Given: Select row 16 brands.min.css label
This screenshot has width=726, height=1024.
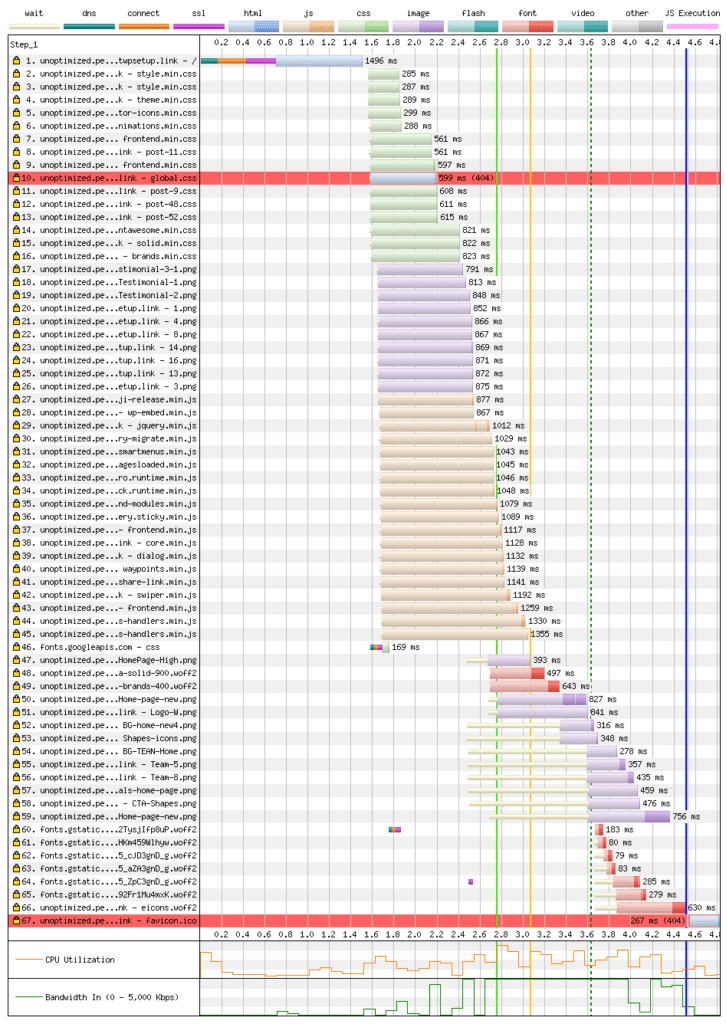Looking at the screenshot, I should (x=109, y=256).
